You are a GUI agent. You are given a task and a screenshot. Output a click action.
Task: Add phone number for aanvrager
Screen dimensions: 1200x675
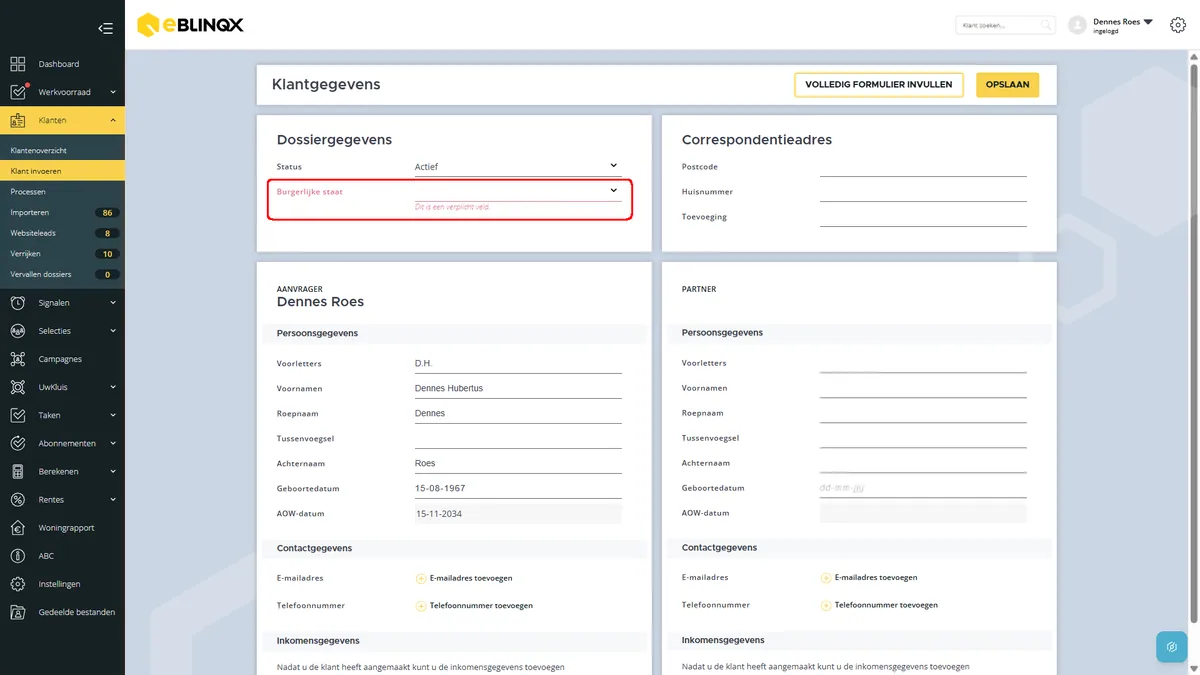tap(474, 606)
